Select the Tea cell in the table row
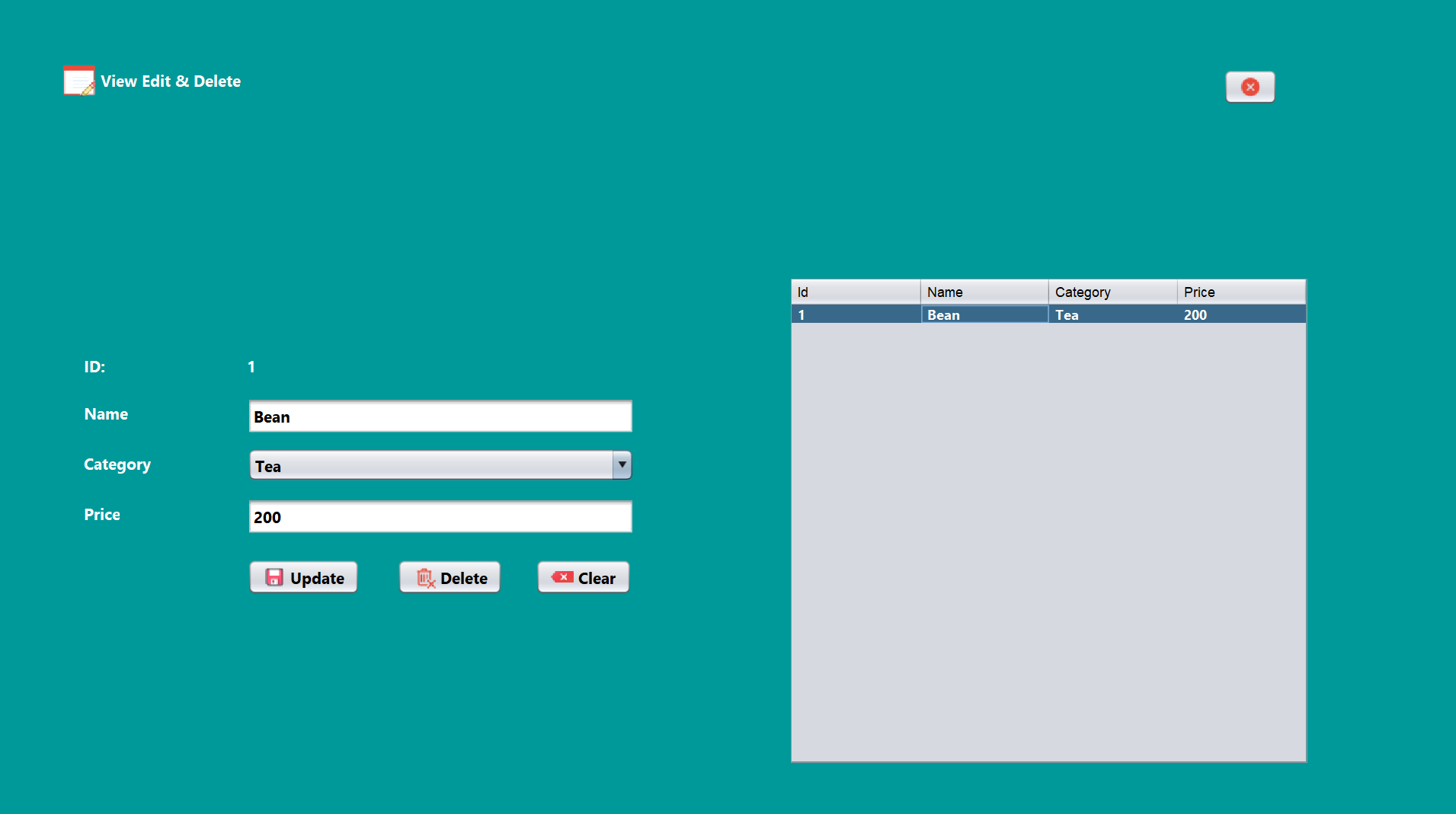This screenshot has height=814, width=1456. pyautogui.click(x=1112, y=314)
